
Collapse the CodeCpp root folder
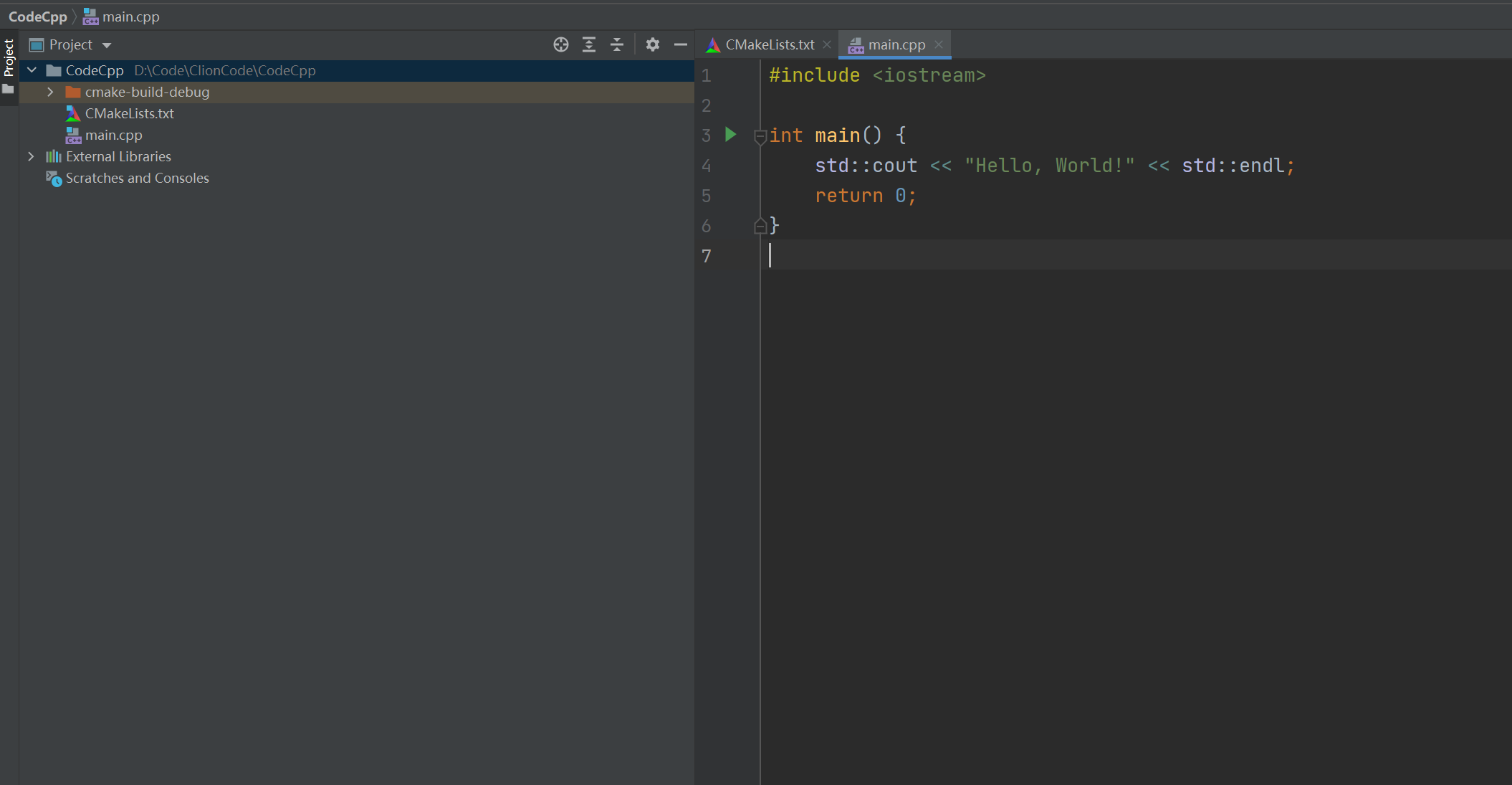click(32, 70)
